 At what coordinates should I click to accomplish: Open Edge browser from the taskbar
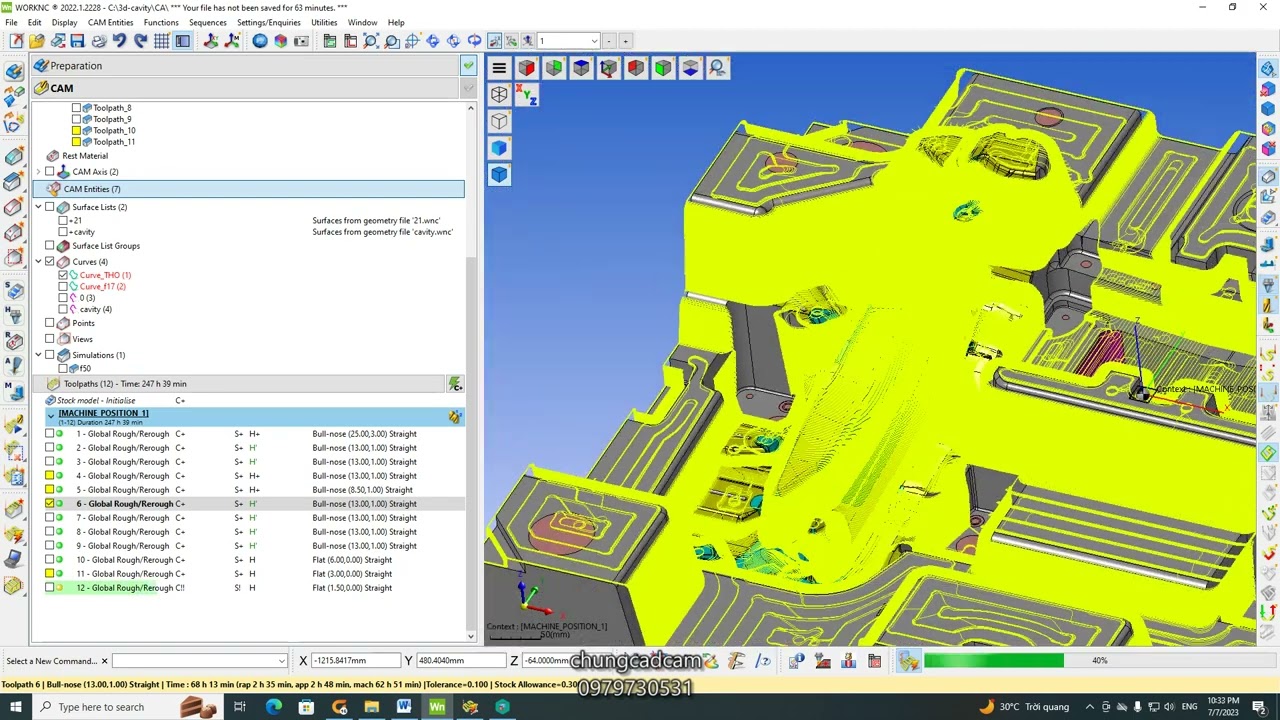273,707
